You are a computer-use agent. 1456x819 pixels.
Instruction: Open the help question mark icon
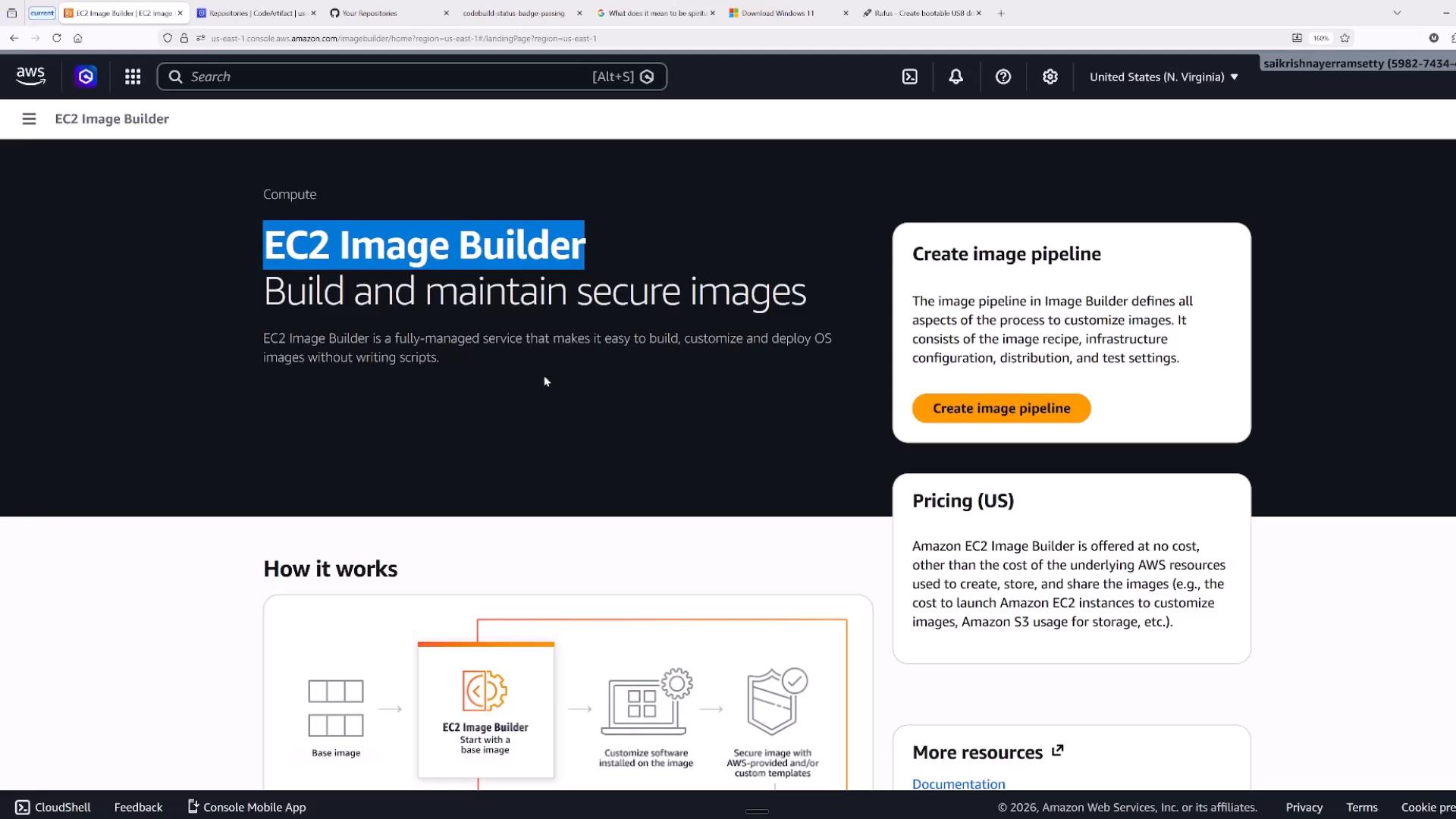pos(1003,77)
